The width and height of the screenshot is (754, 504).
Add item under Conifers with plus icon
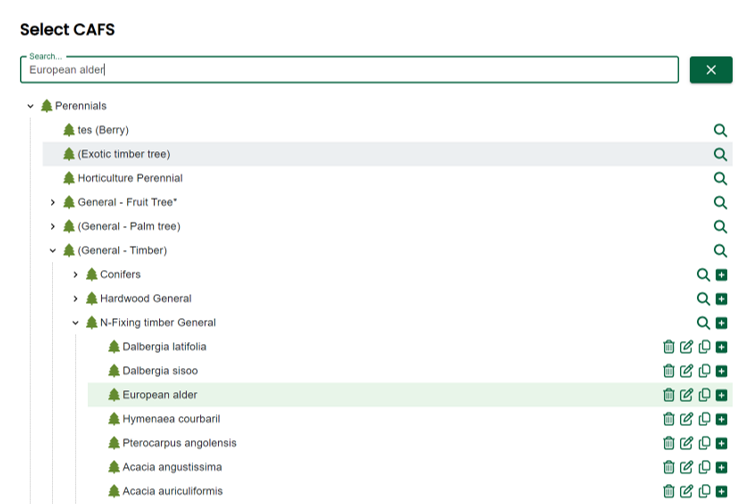pyautogui.click(x=721, y=275)
